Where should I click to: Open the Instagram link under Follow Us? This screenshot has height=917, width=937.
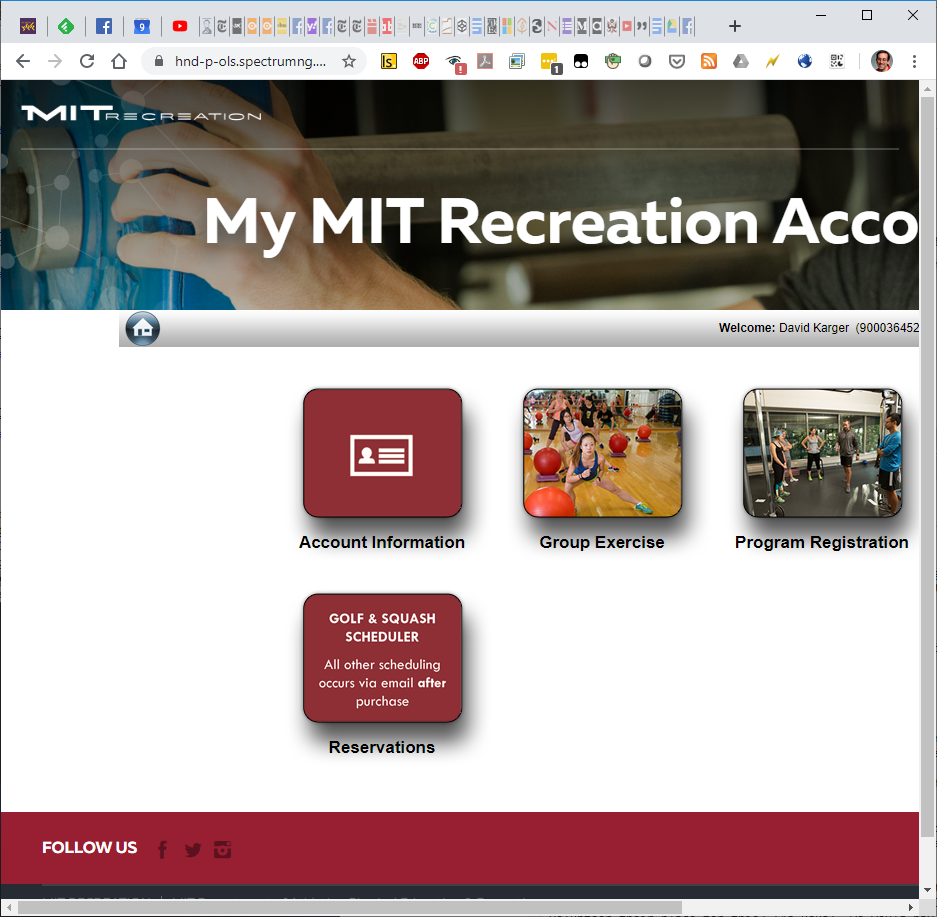(222, 850)
